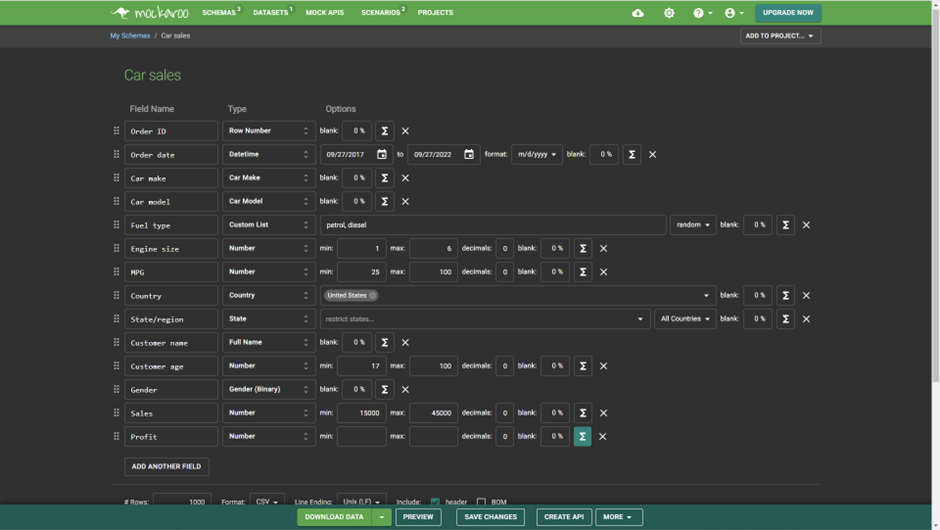940x530 pixels.
Task: Open formula editor for Engine size field
Action: [x=583, y=248]
